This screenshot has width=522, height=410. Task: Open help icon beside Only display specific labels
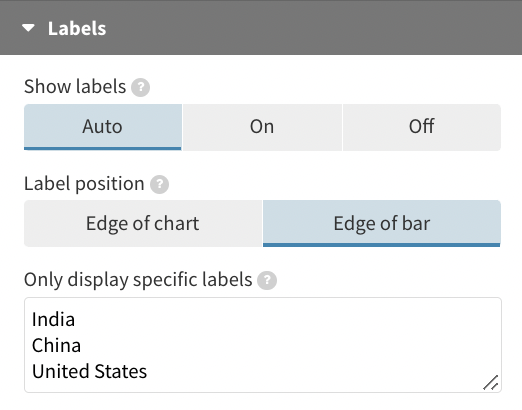pyautogui.click(x=267, y=280)
